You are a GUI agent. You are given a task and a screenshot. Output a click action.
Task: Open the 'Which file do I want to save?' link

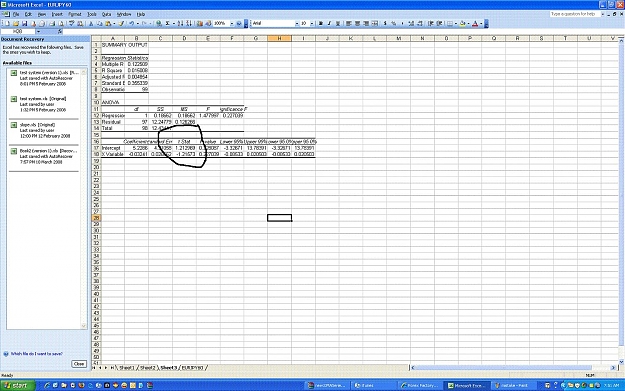(37, 354)
